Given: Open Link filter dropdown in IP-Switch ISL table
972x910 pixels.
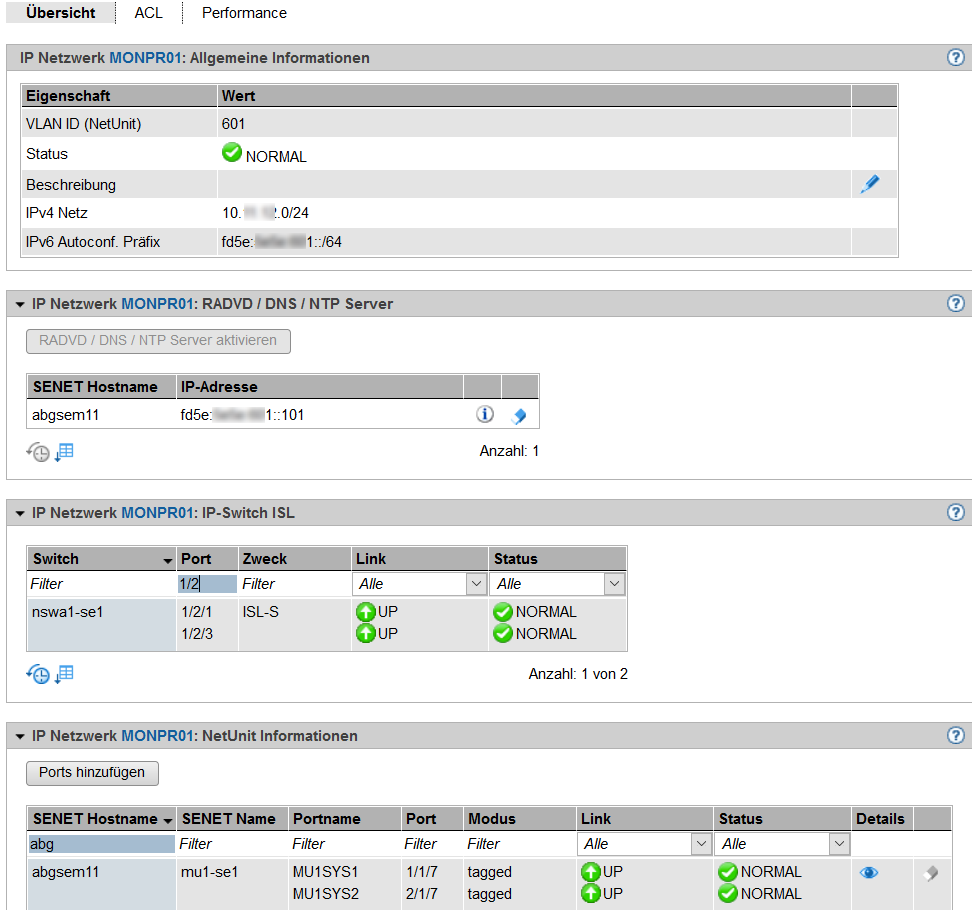Looking at the screenshot, I should coord(475,584).
